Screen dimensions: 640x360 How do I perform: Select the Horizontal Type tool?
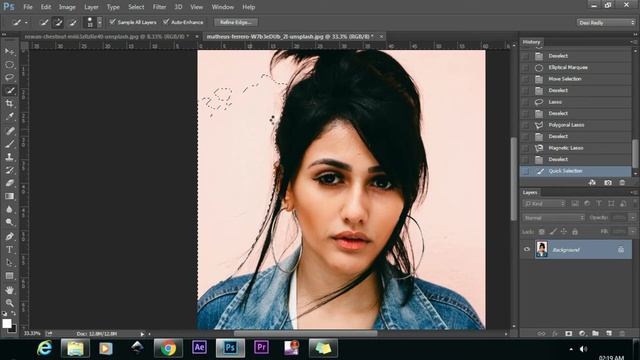[9, 249]
